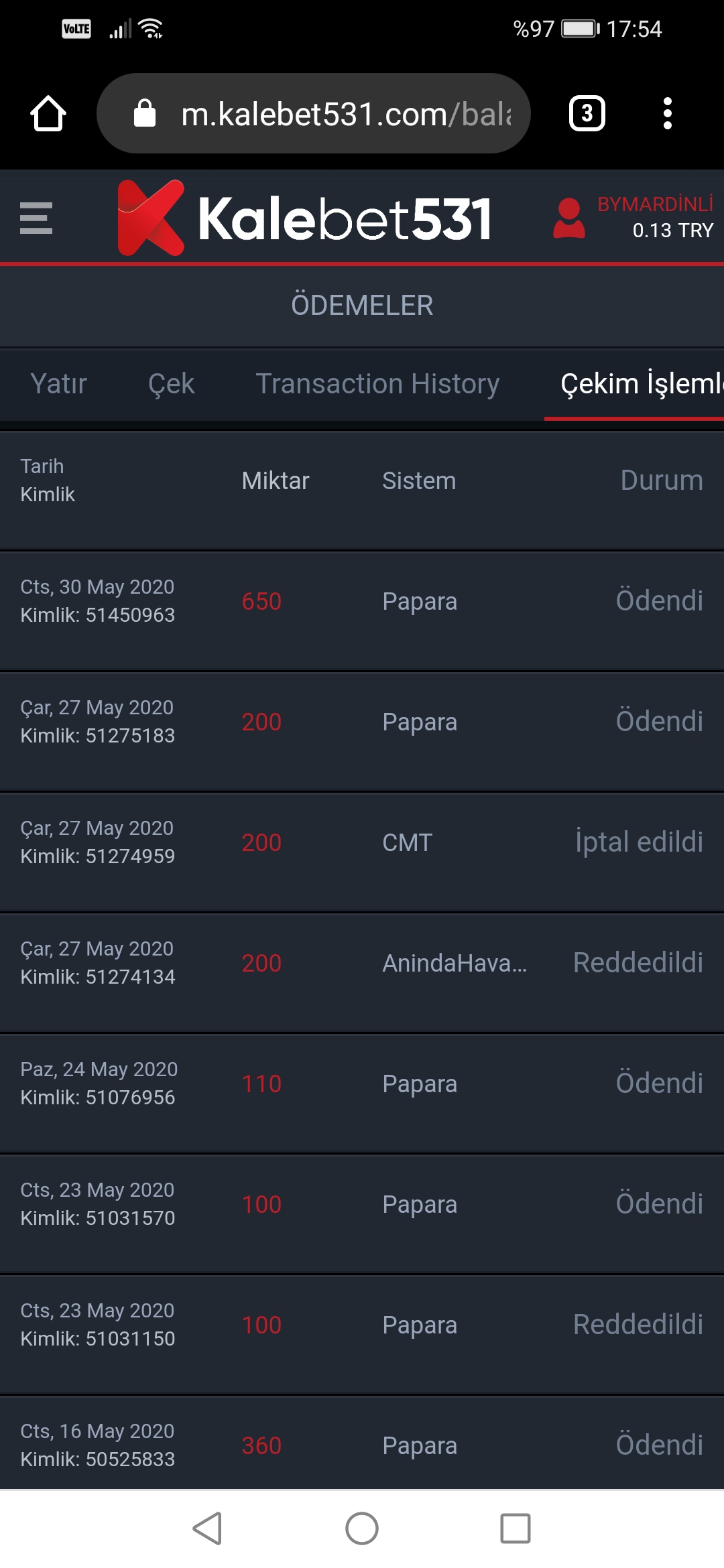Open the Transaction History tab

(x=377, y=384)
